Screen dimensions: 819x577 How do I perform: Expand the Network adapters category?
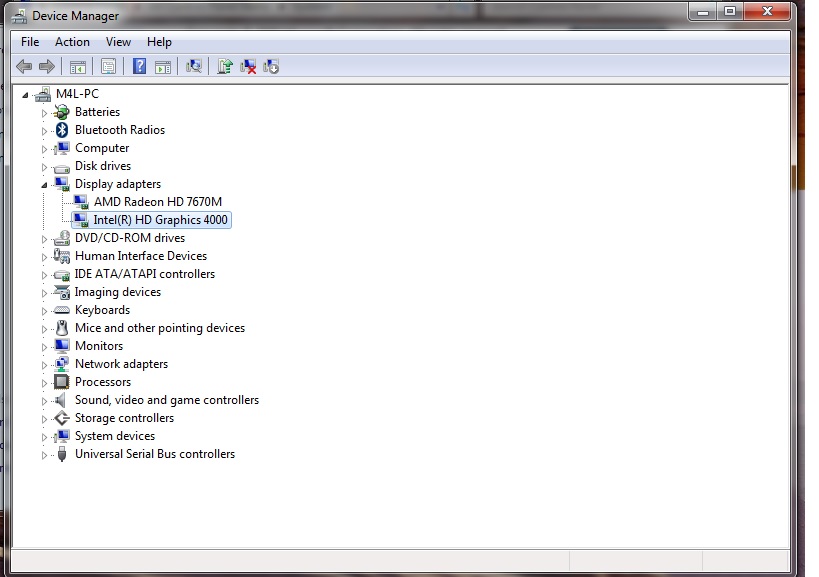(x=44, y=365)
